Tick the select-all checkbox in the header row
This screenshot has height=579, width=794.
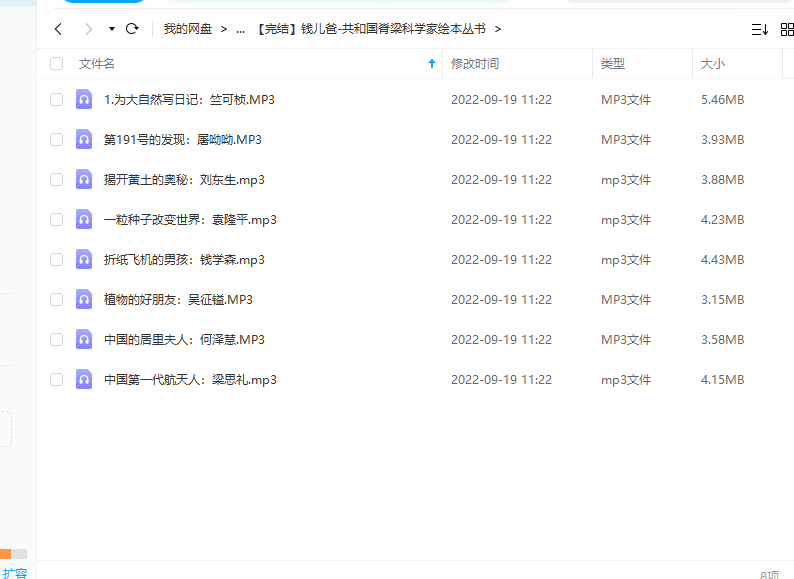click(x=56, y=63)
